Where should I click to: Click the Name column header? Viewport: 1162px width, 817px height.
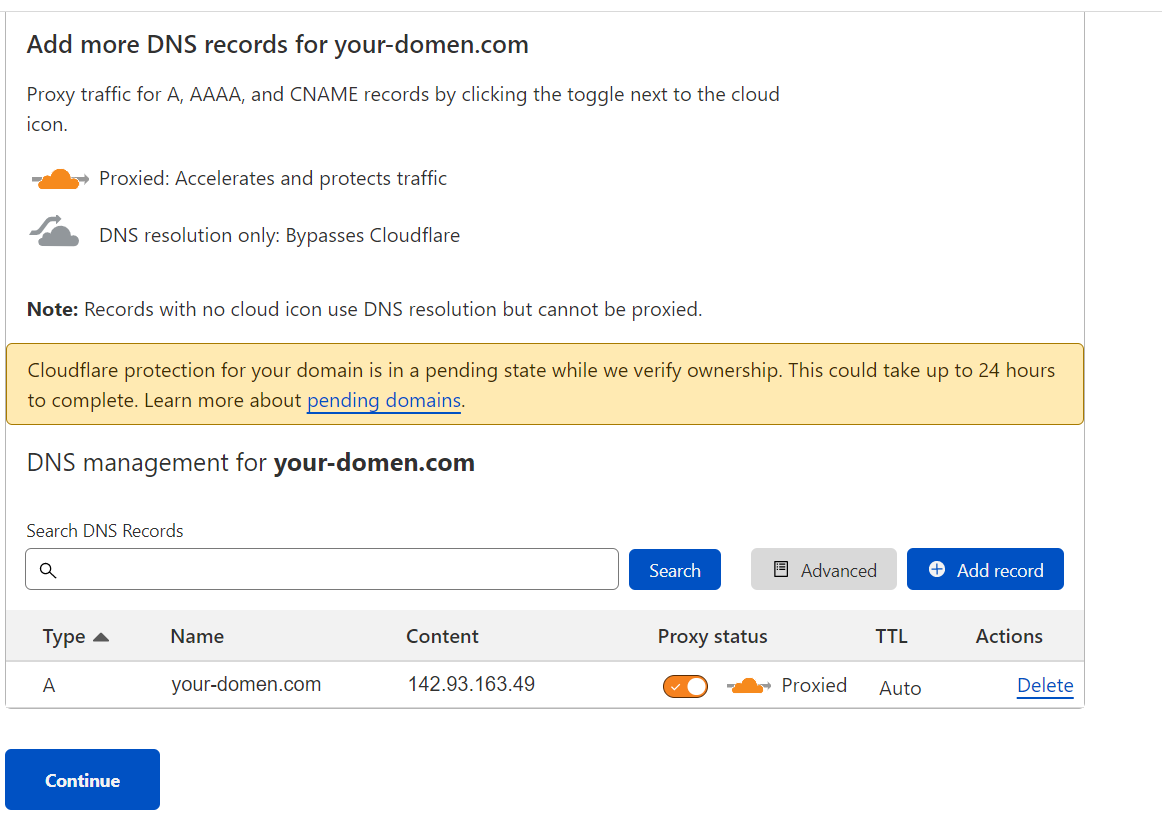pos(197,637)
